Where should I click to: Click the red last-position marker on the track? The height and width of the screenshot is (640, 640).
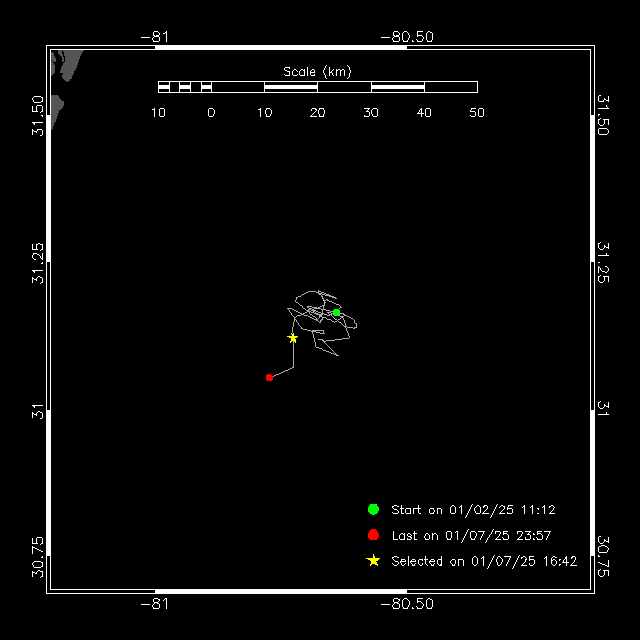[x=270, y=377]
